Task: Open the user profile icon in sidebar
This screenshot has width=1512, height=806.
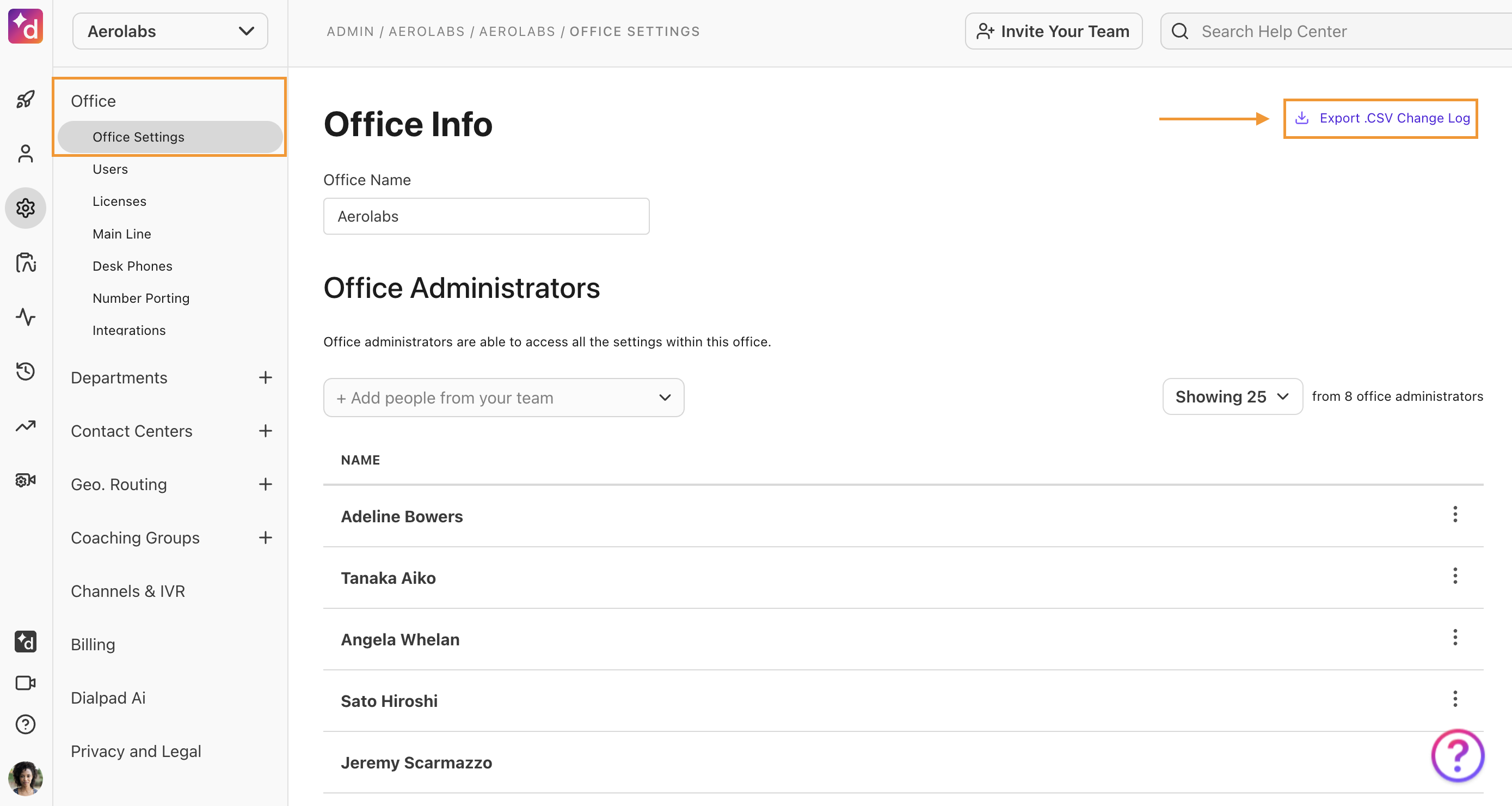Action: 25,154
